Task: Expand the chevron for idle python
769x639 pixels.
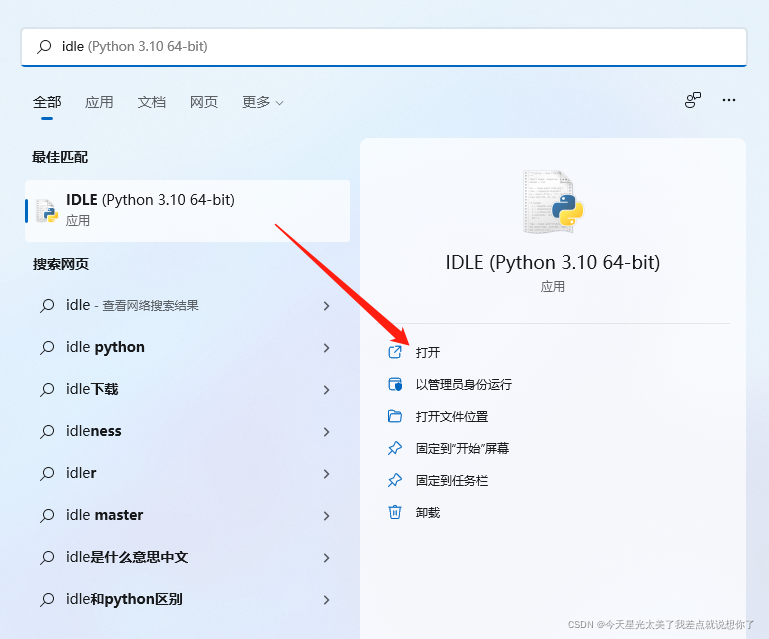Action: [327, 348]
